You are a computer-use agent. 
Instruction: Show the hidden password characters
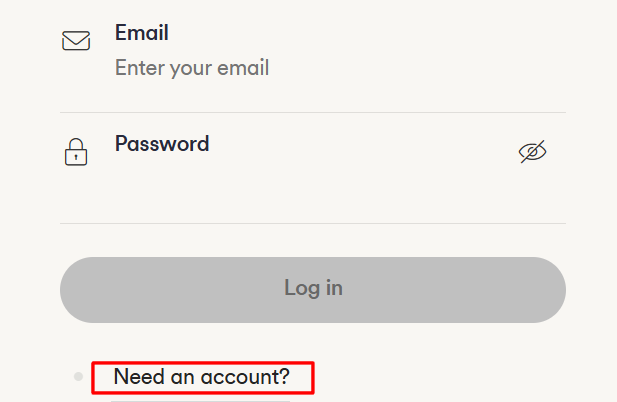[x=533, y=152]
